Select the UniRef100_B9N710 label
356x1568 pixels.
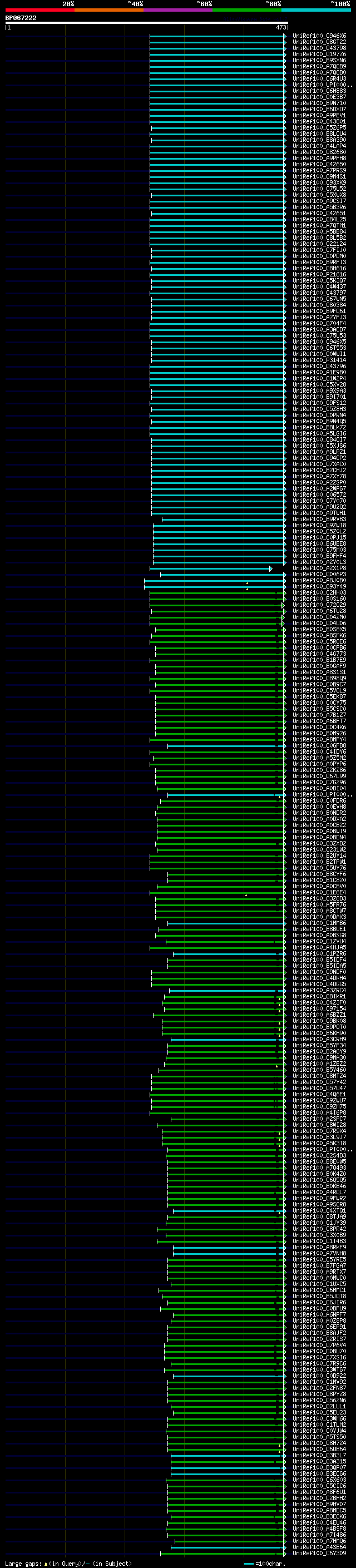point(319,103)
